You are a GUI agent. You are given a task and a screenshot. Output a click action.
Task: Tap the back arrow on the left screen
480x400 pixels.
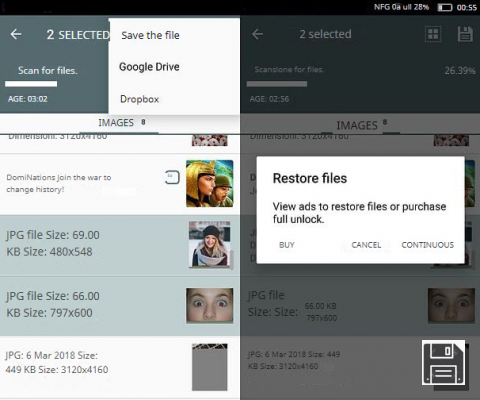(x=16, y=34)
